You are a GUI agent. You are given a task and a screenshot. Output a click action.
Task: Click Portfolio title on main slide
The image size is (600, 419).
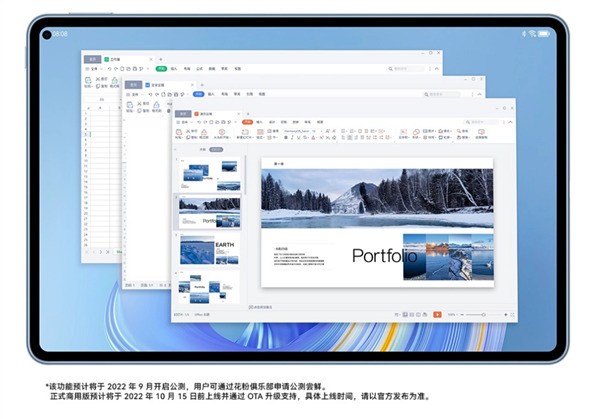coord(385,256)
